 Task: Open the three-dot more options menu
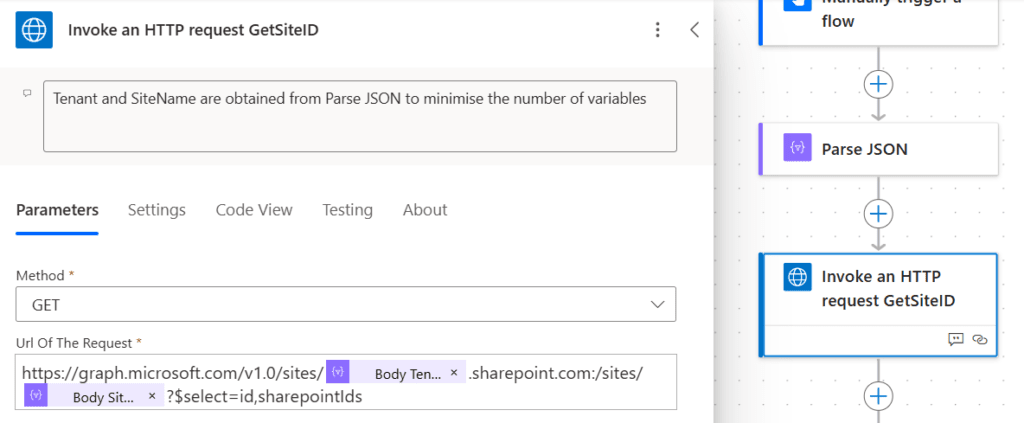coord(657,30)
